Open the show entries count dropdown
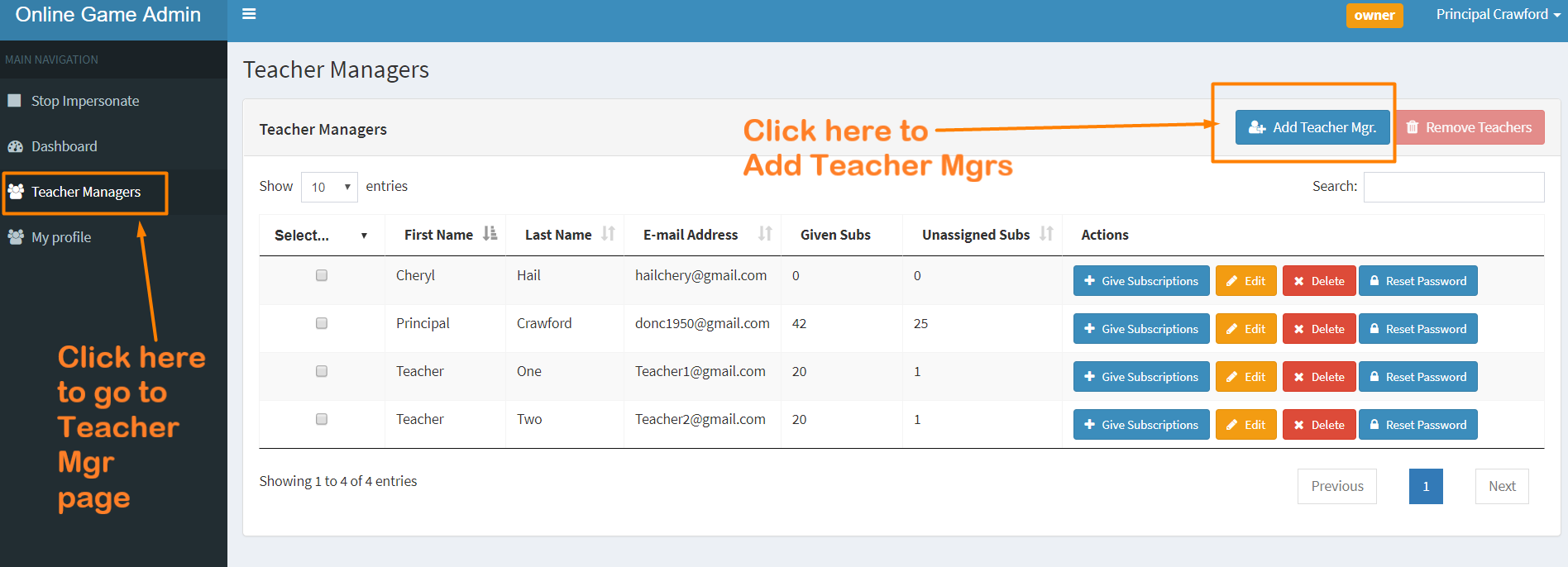This screenshot has width=1568, height=567. tap(329, 187)
